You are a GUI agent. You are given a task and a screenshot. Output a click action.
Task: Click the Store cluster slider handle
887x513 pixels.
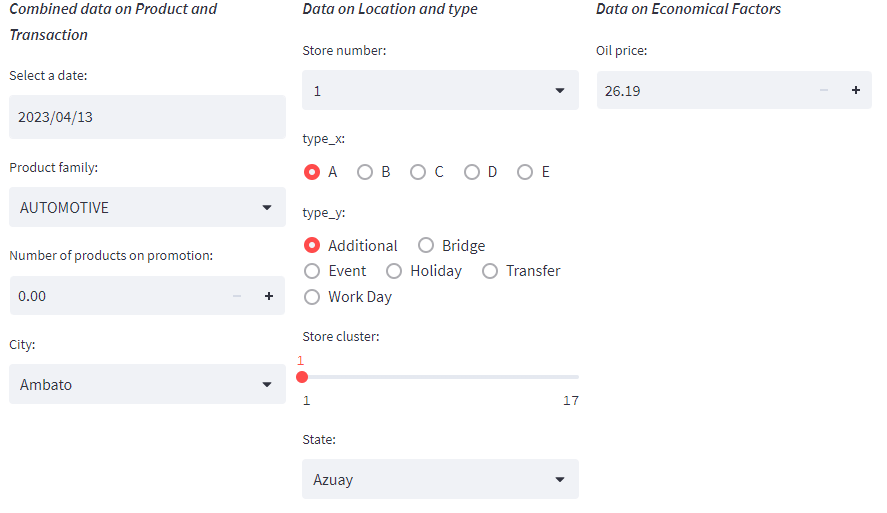pyautogui.click(x=302, y=377)
